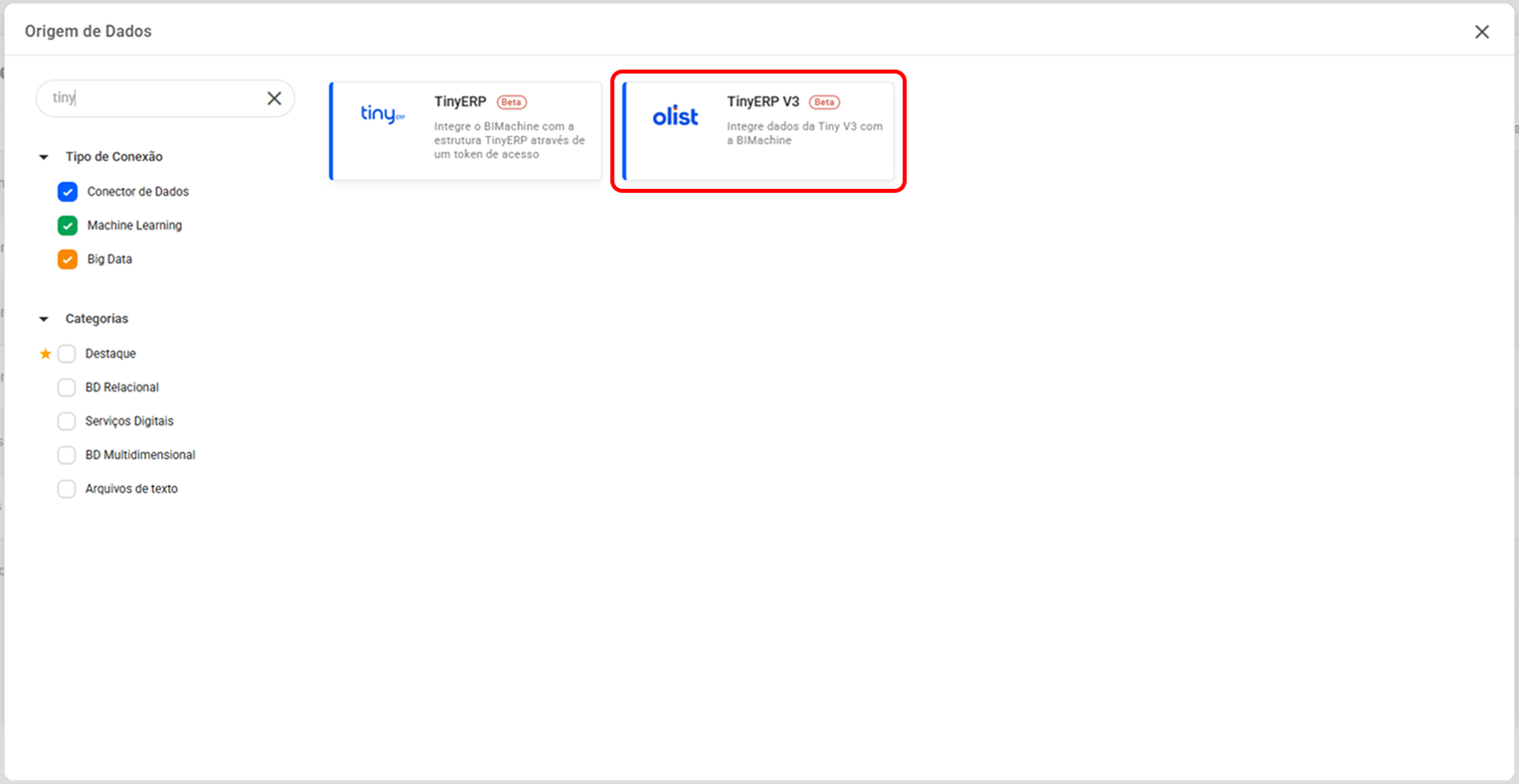The image size is (1519, 784).
Task: Select the Serviços Digitais checkbox
Action: coord(67,421)
